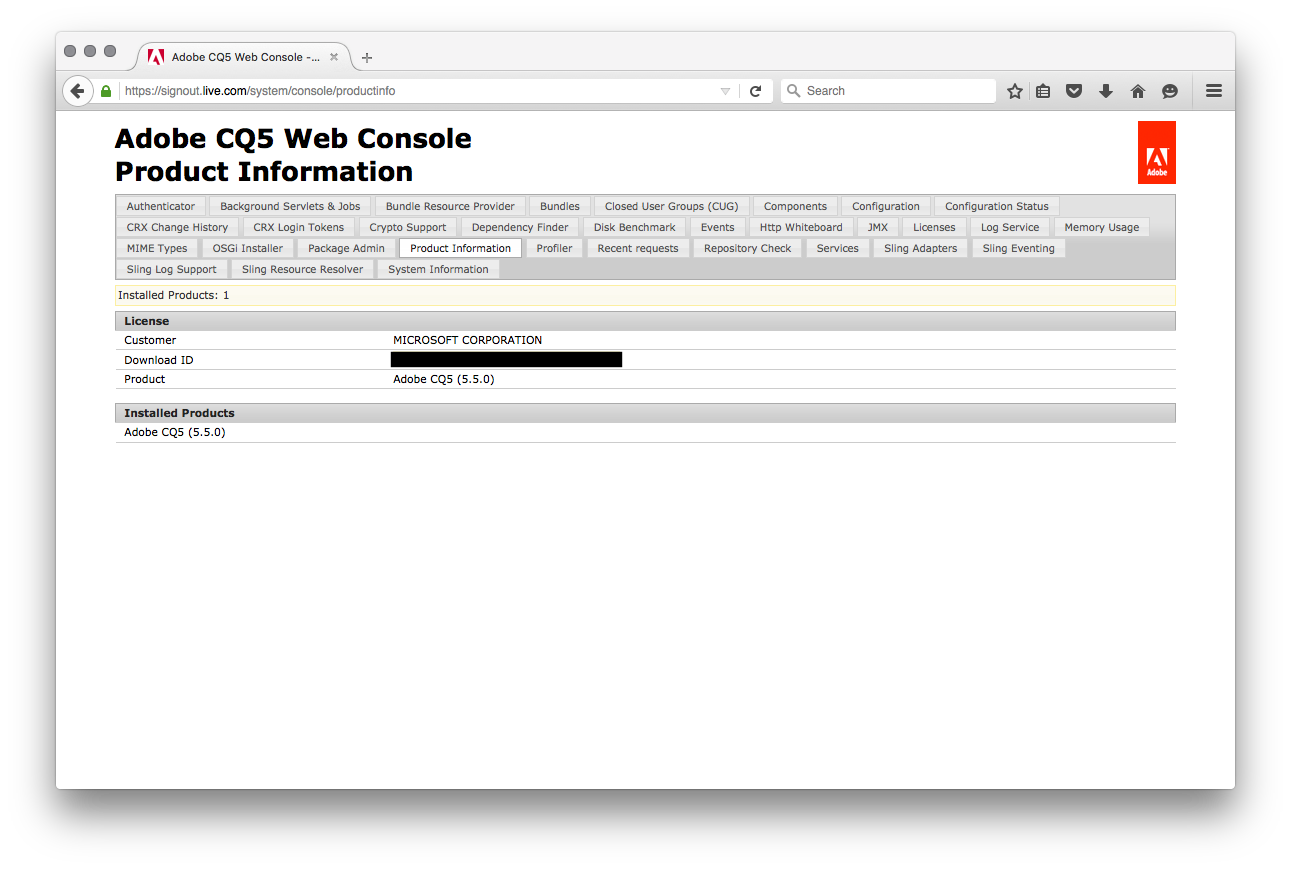
Task: Switch to the Services tab
Action: [838, 248]
